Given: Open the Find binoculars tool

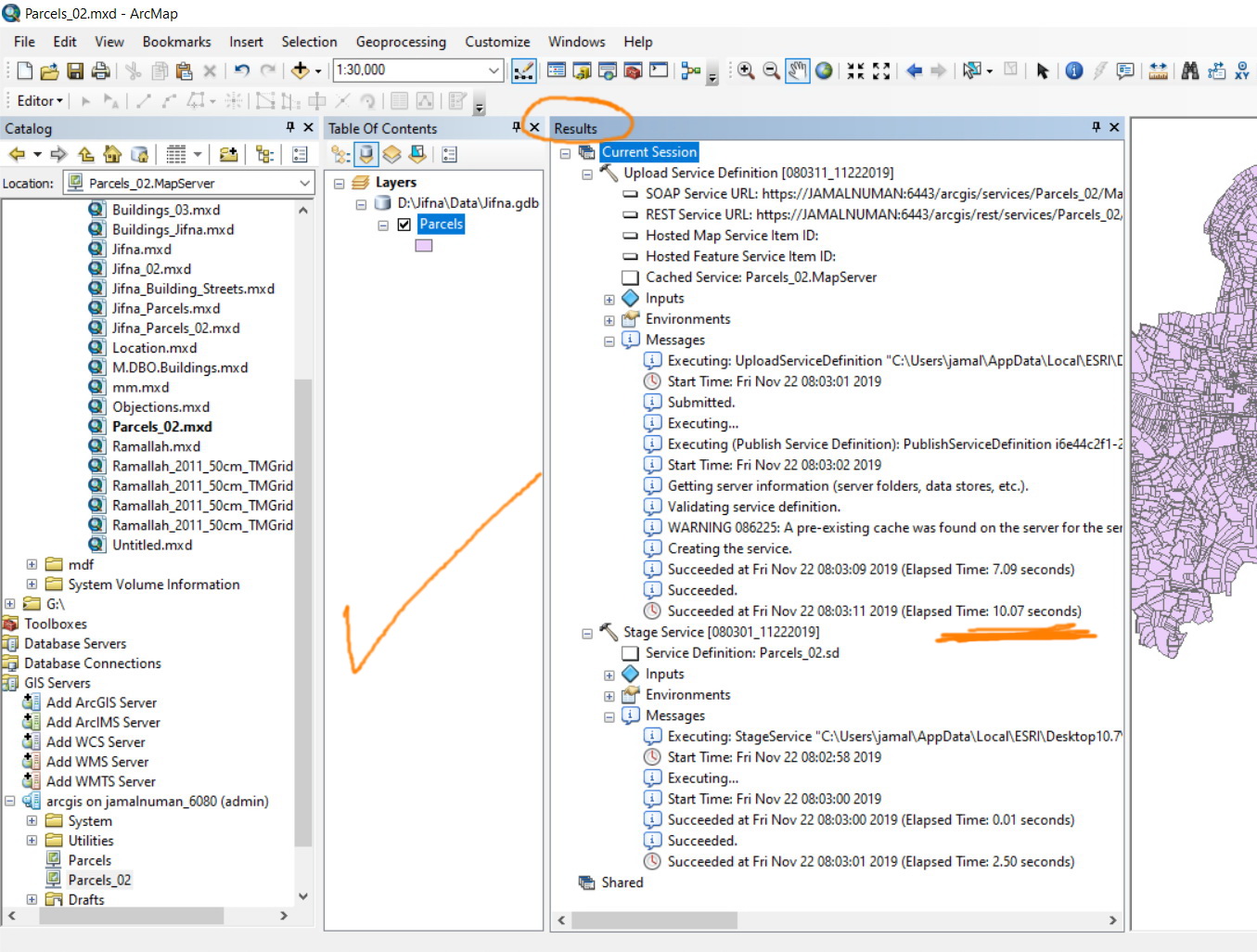Looking at the screenshot, I should 1190,71.
